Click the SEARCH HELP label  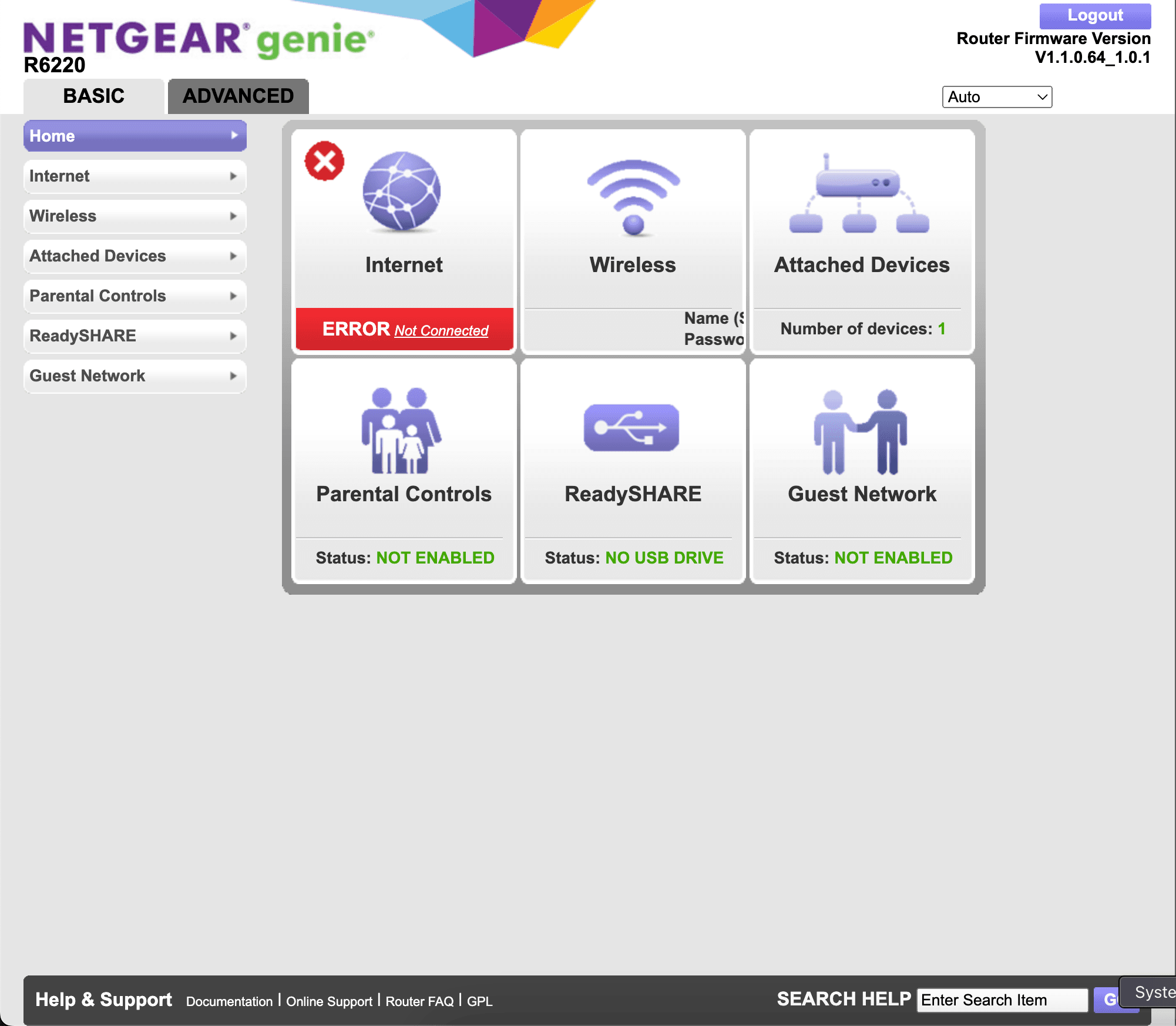tap(844, 999)
